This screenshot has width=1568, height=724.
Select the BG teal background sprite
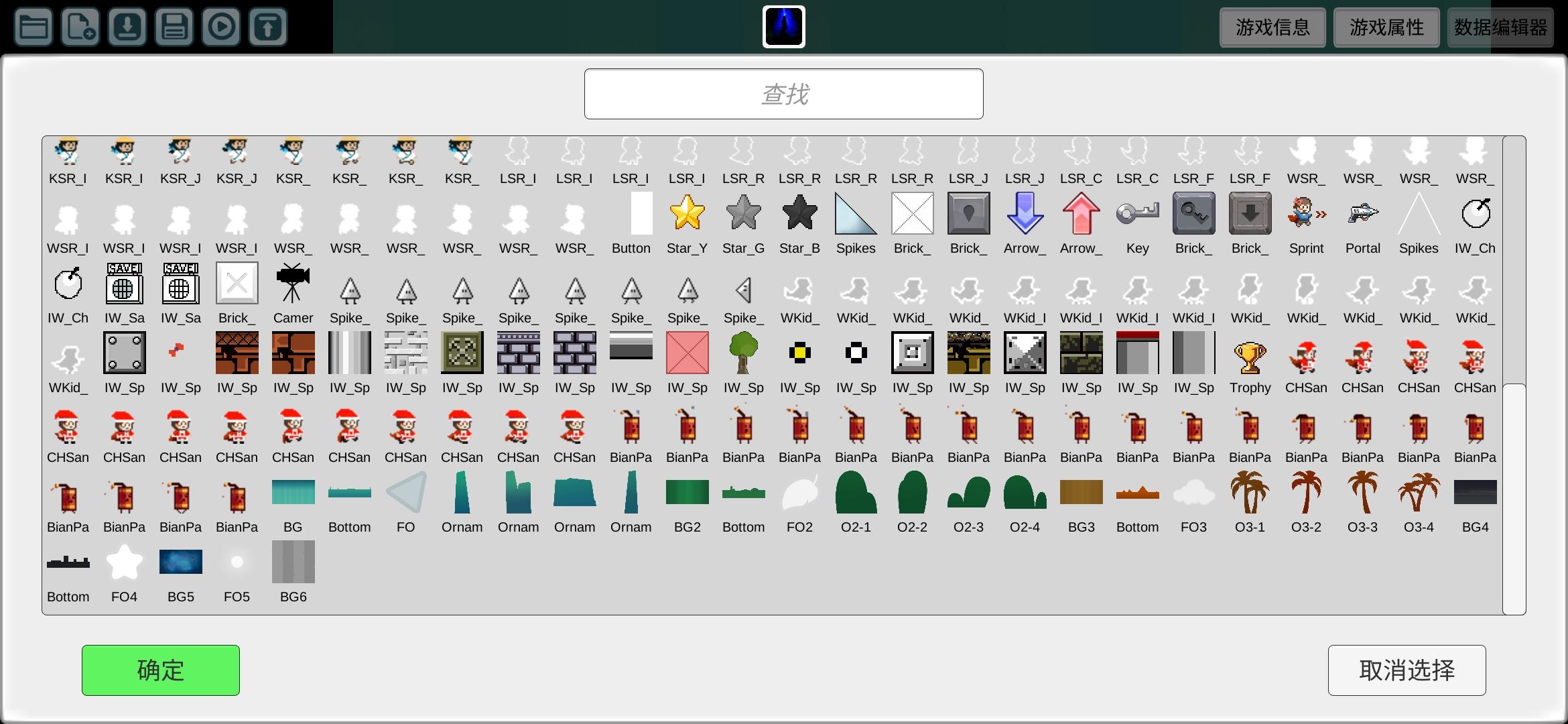coord(293,492)
